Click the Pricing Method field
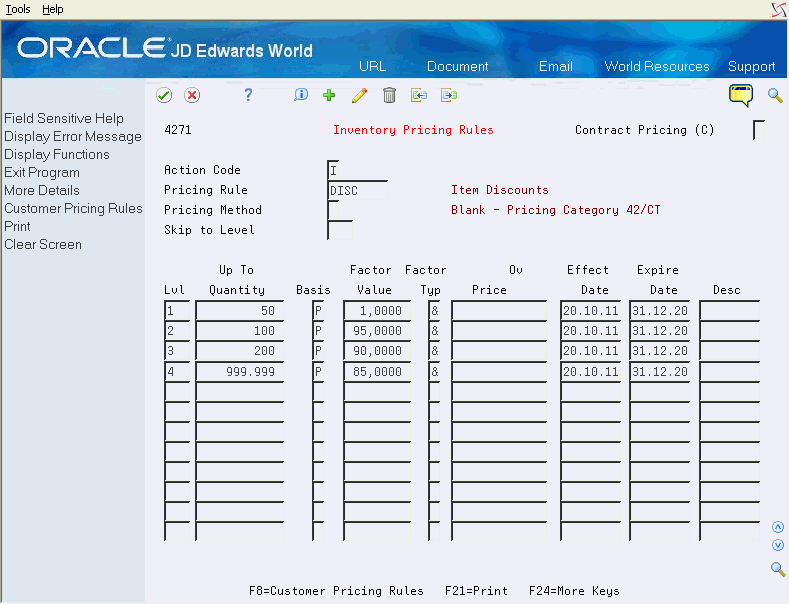 coord(333,210)
